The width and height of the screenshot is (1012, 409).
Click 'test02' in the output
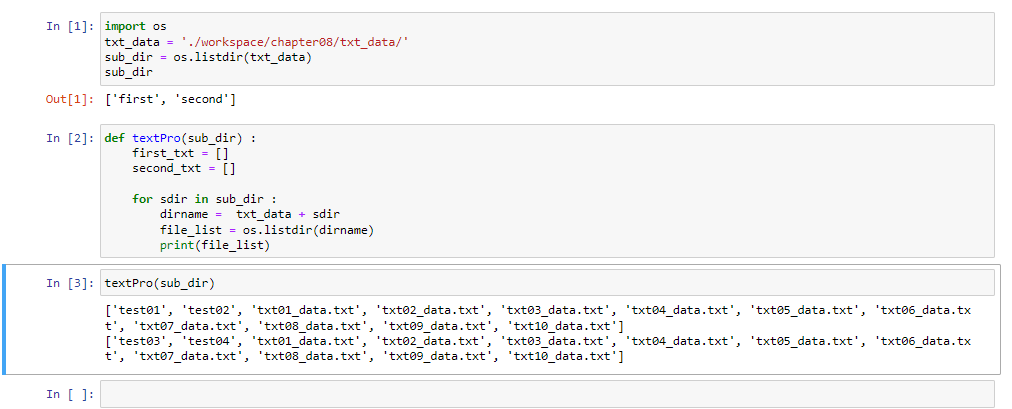pos(209,310)
